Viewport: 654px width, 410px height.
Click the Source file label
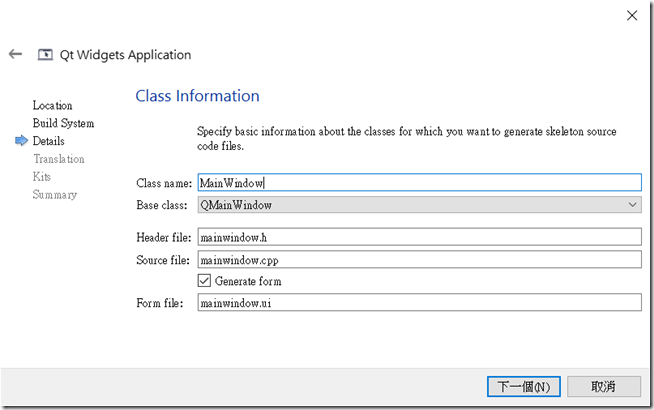tap(163, 260)
